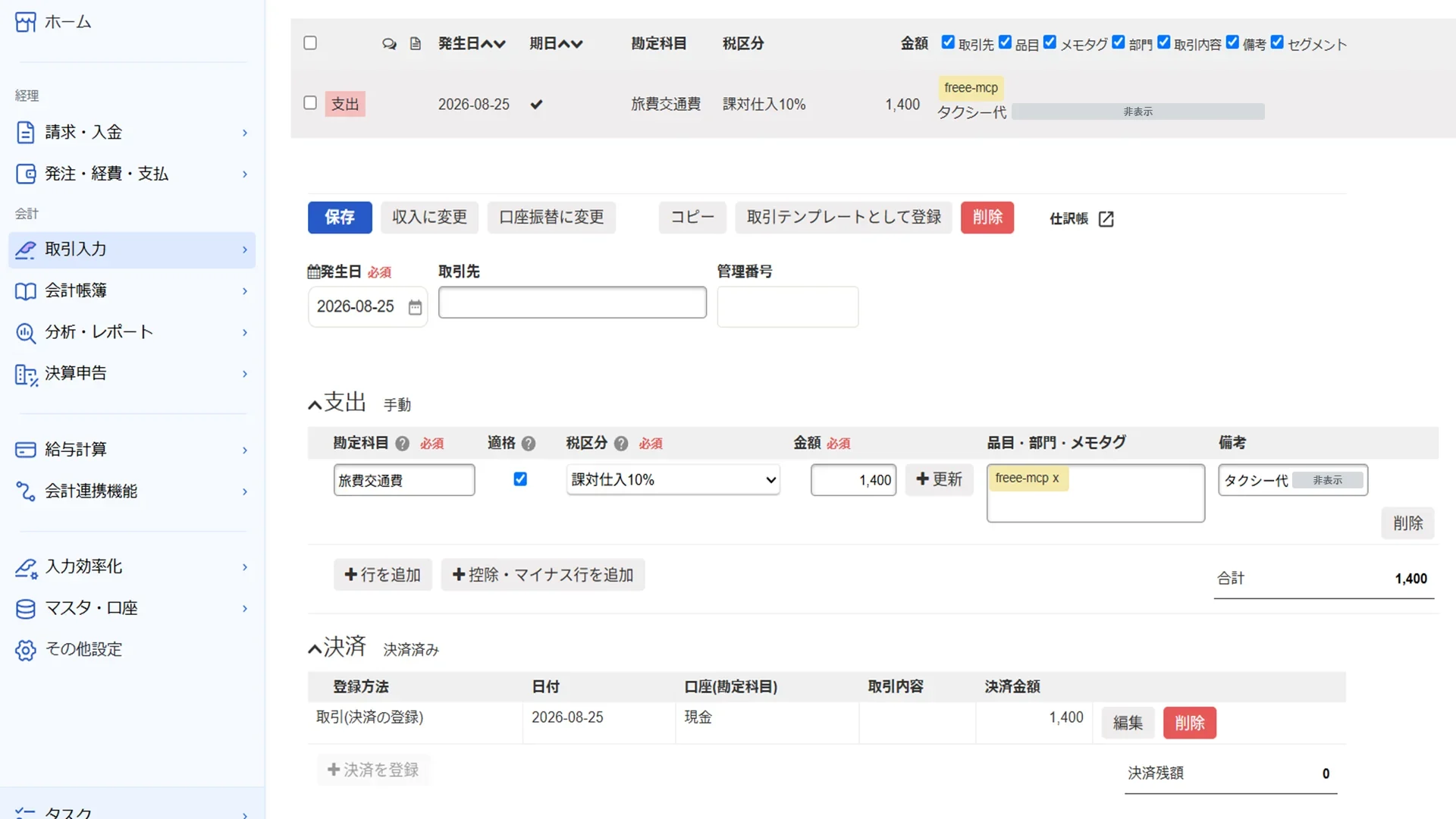Click the その他設定 gear icon

(x=25, y=650)
